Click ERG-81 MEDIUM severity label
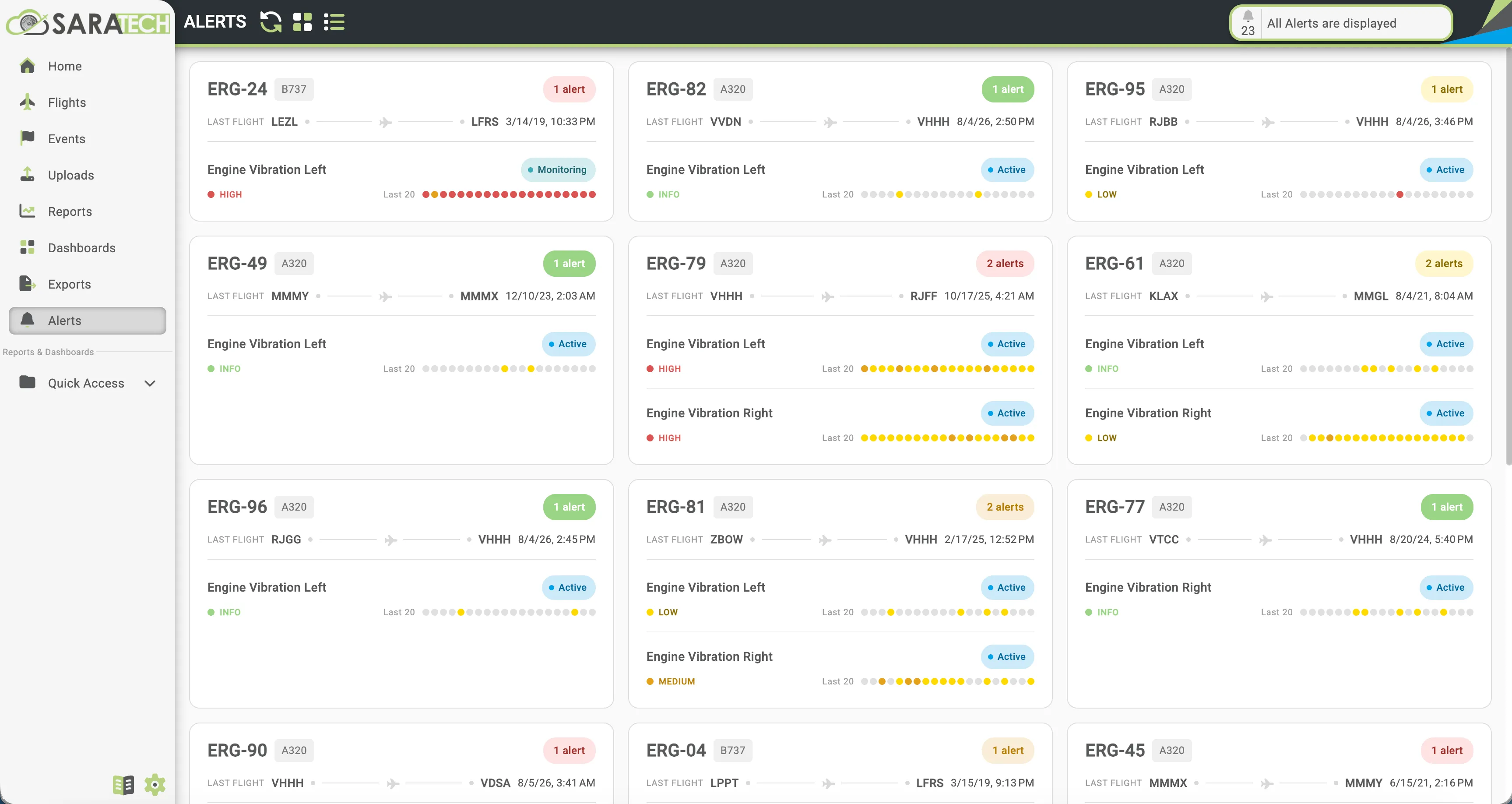 (x=676, y=681)
